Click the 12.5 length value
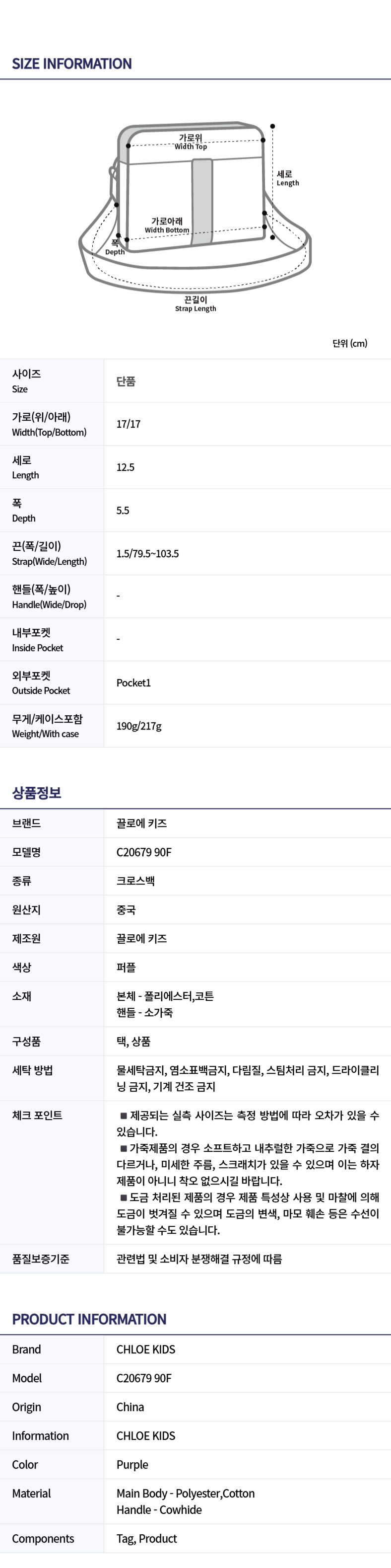This screenshot has width=391, height=1568. pyautogui.click(x=125, y=467)
